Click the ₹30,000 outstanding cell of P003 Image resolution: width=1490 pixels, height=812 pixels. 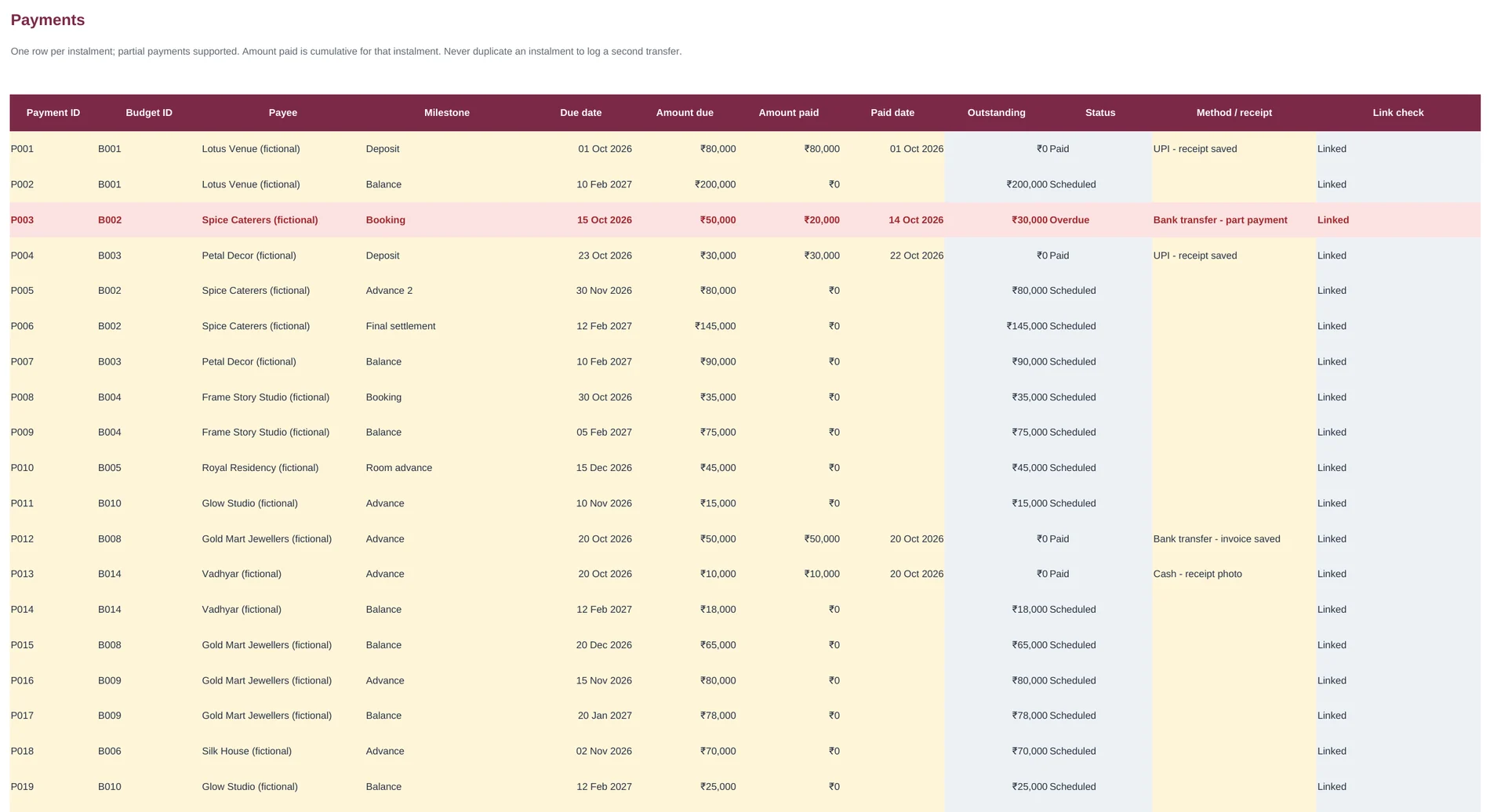click(997, 220)
